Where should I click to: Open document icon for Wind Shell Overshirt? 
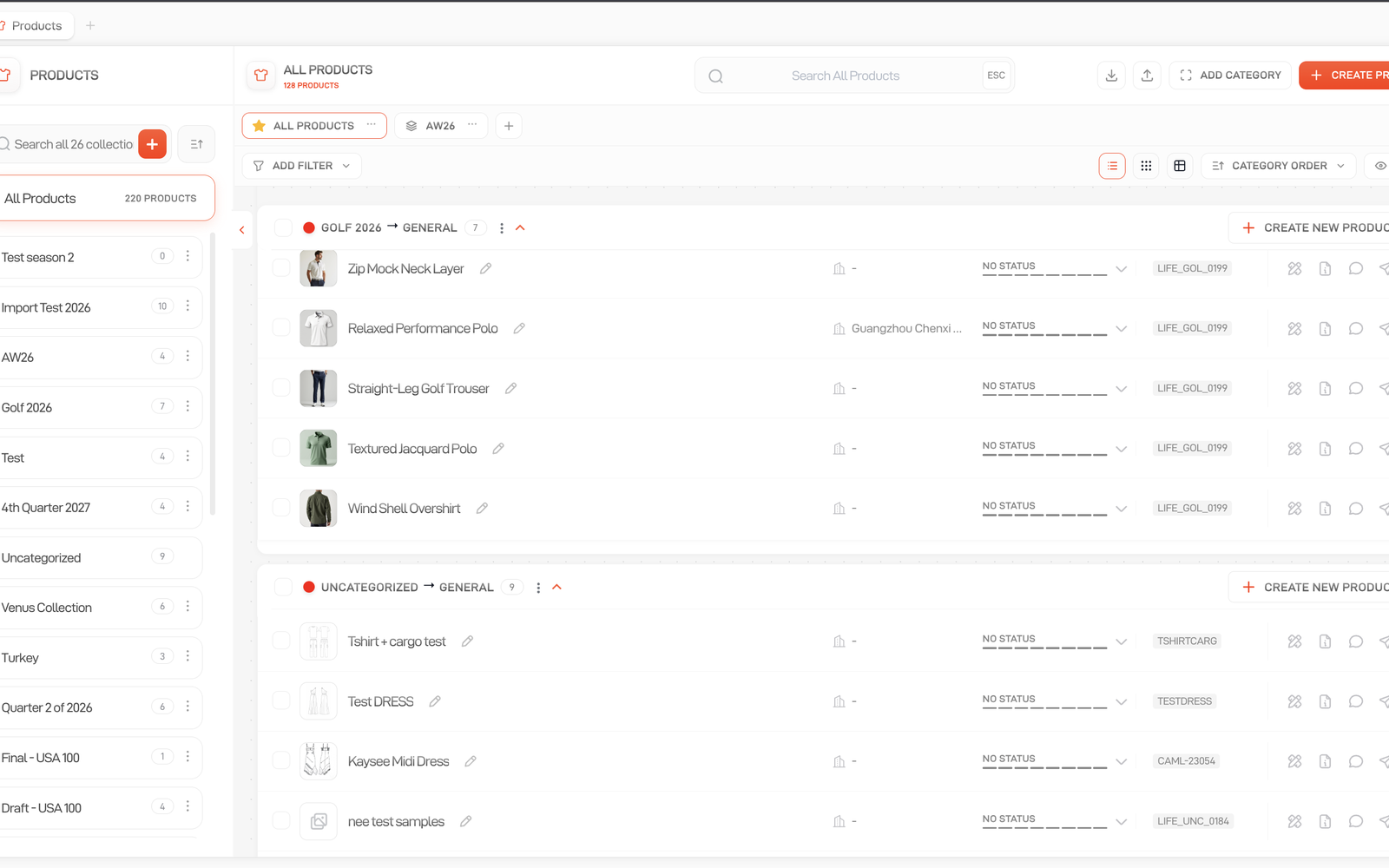pos(1325,509)
